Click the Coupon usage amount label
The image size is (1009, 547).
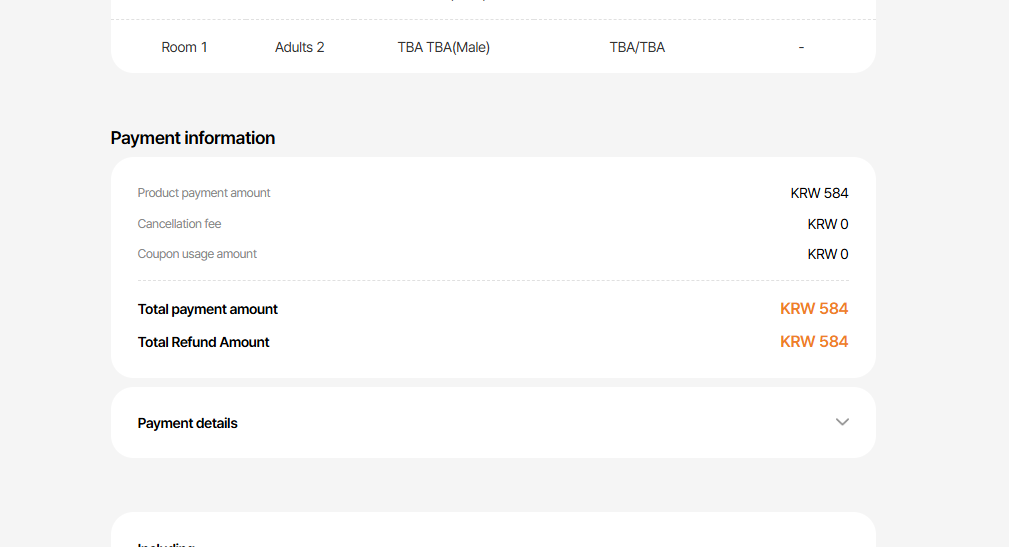[x=197, y=254]
